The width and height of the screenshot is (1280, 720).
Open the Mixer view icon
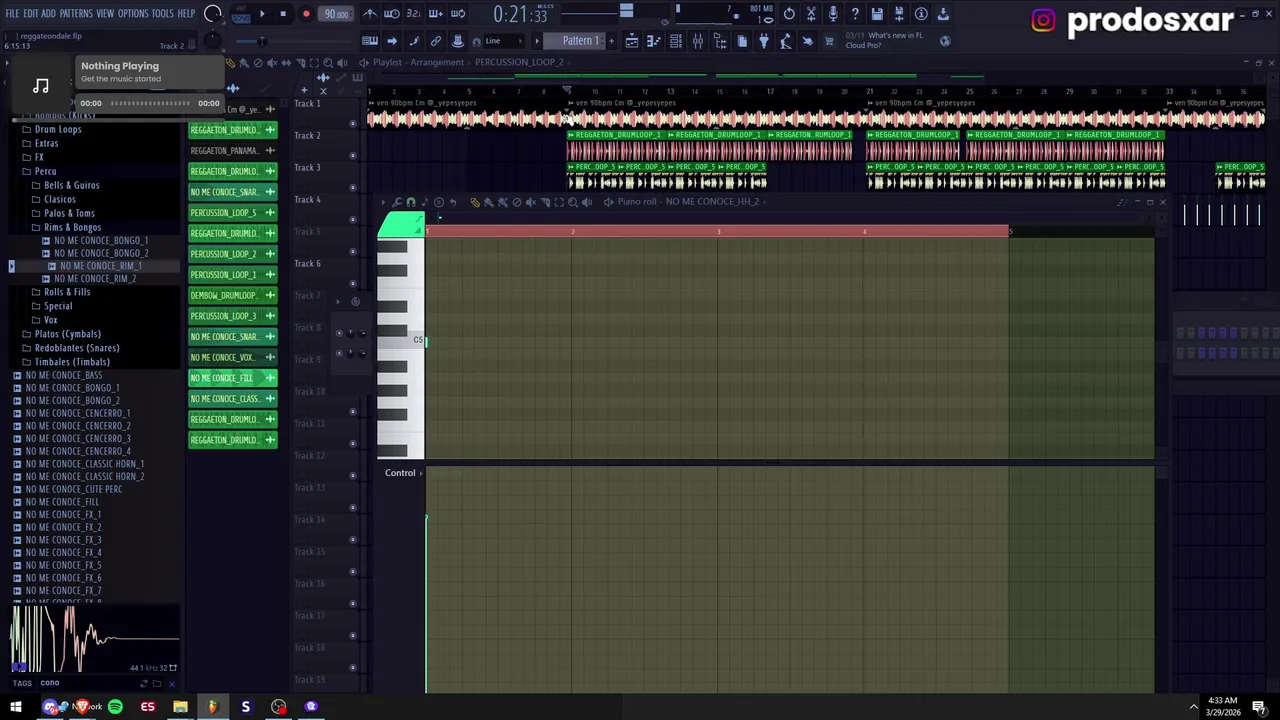pyautogui.click(x=698, y=41)
